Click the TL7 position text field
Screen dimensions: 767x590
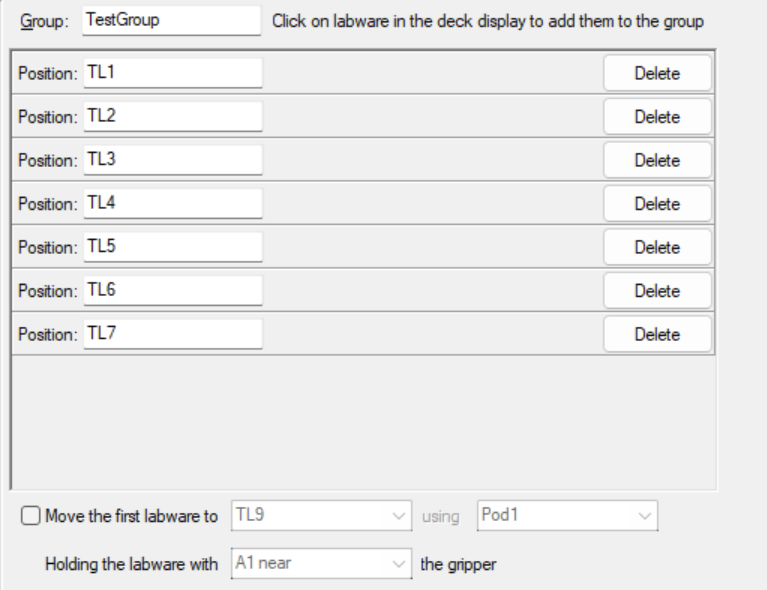(x=173, y=334)
